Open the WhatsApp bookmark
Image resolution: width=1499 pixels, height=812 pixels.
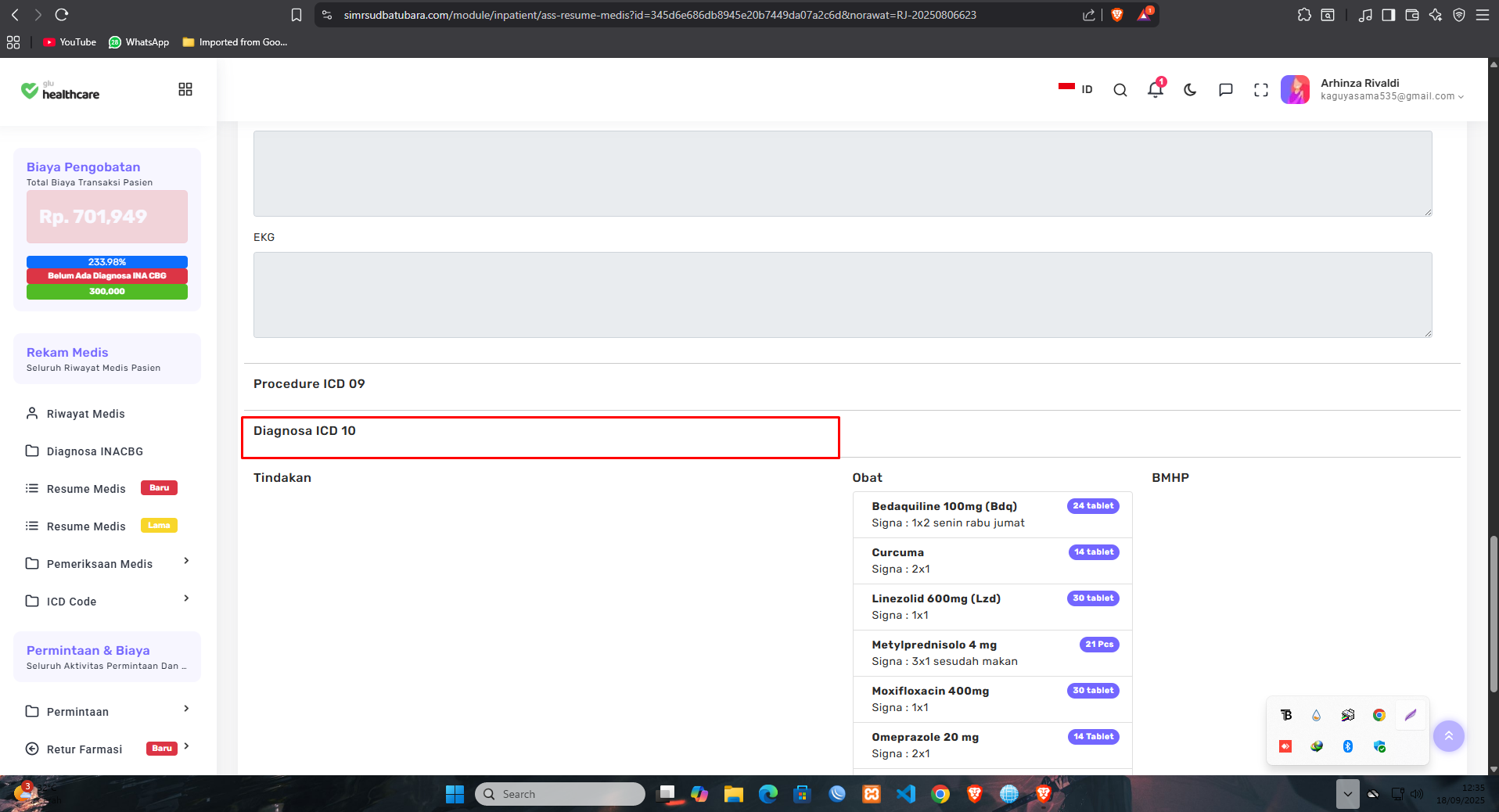(138, 42)
